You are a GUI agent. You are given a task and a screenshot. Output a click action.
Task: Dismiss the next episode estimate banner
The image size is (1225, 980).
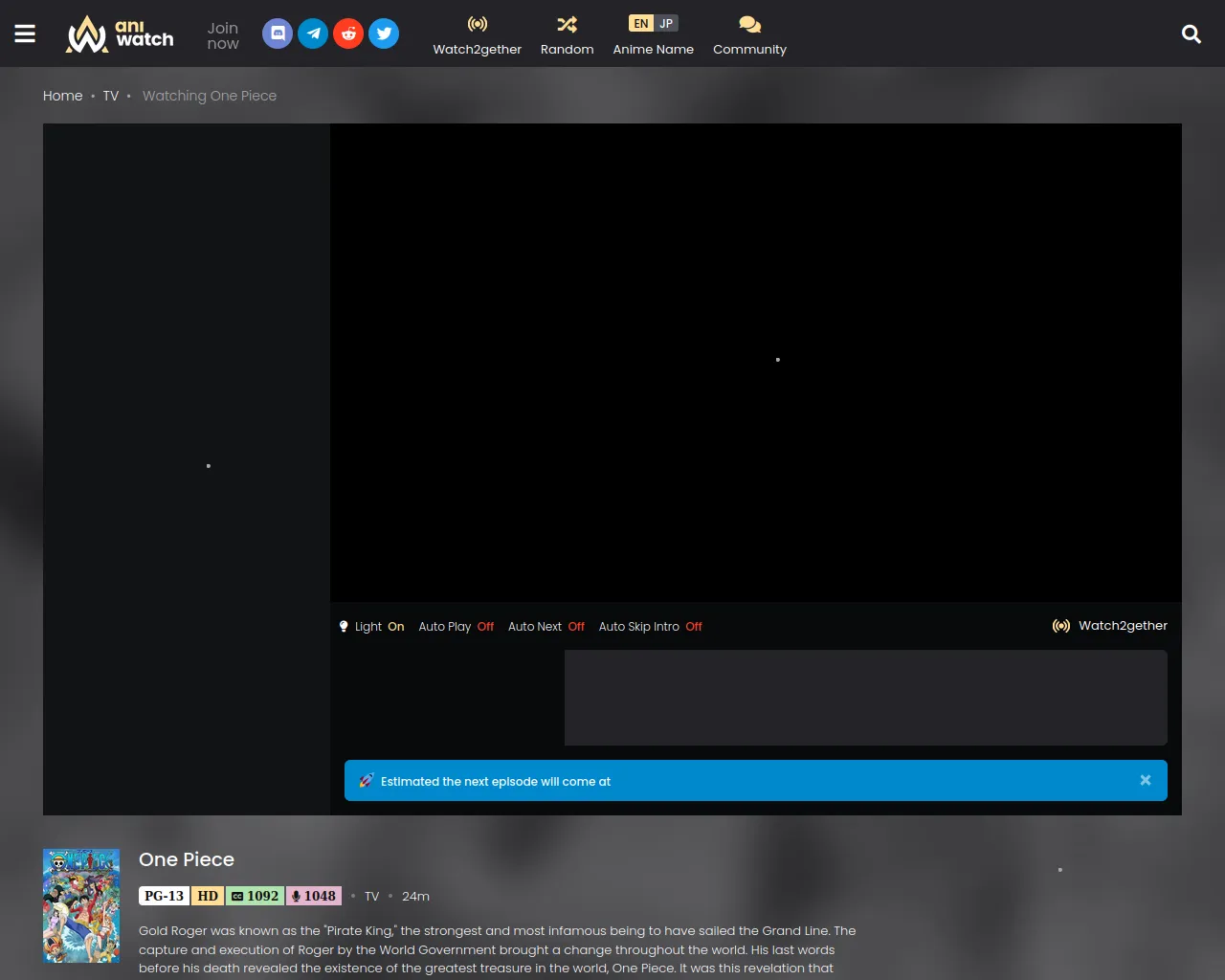pyautogui.click(x=1145, y=781)
